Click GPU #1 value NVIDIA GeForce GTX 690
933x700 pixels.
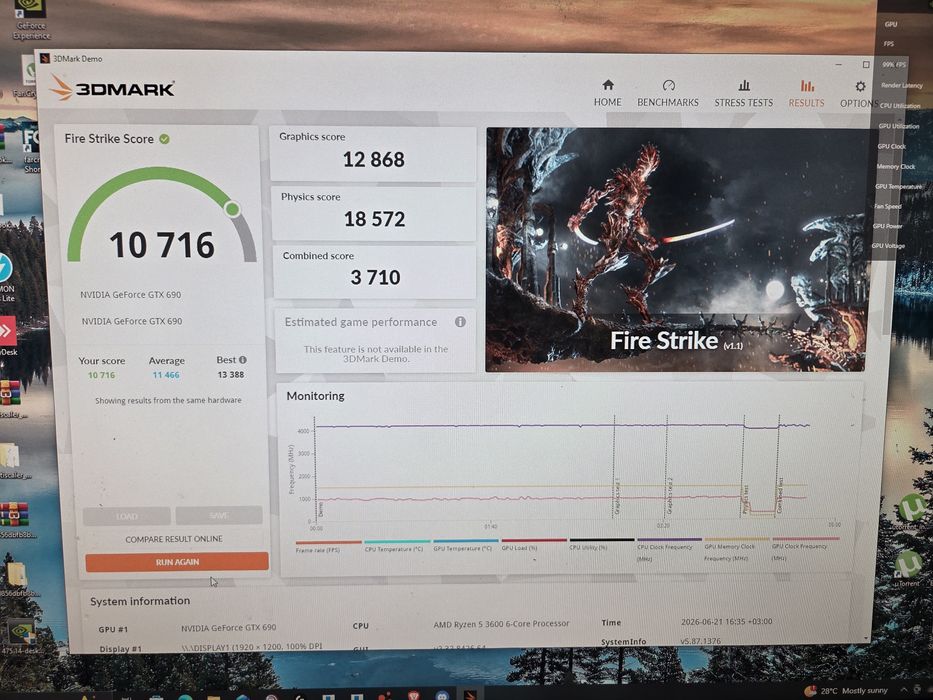[228, 627]
